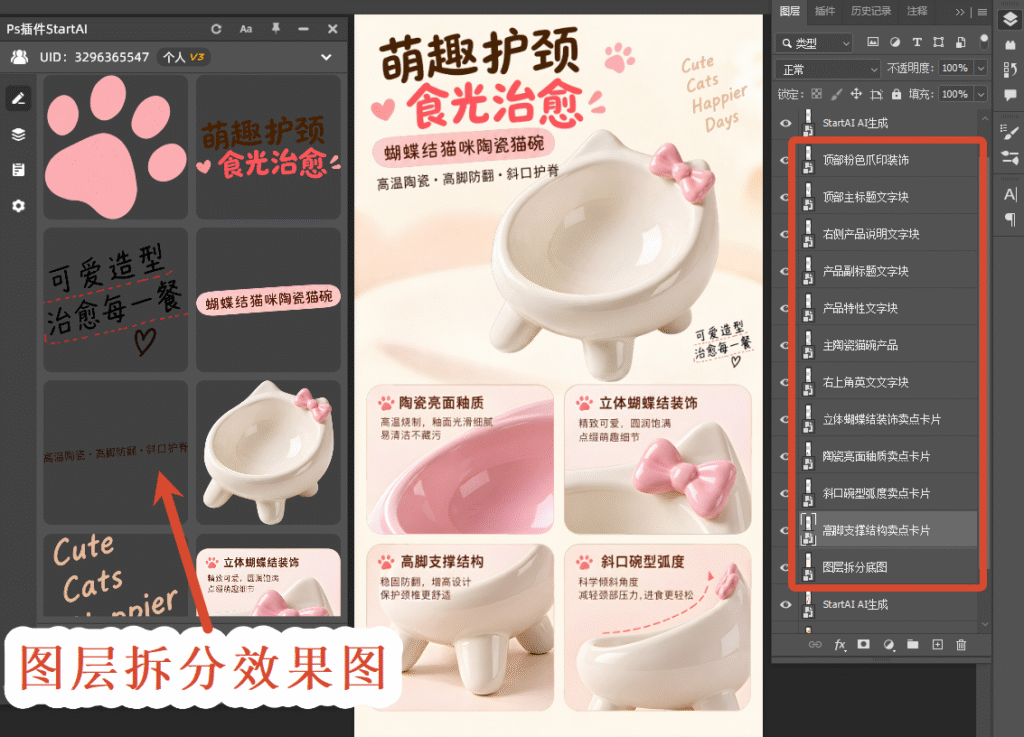This screenshot has height=737, width=1024.
Task: Toggle visibility of 图层拆分底图 layer
Action: coord(786,568)
